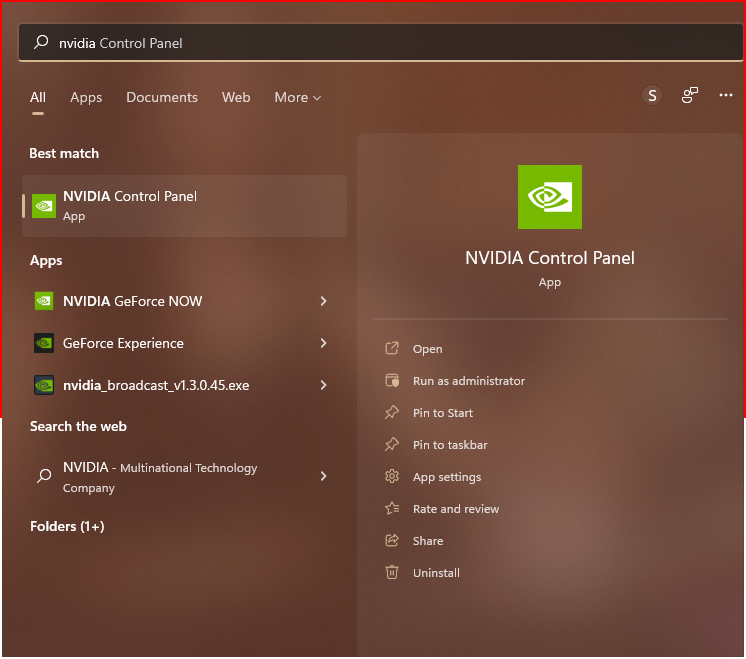This screenshot has width=746, height=659.
Task: Open the feedback/chat icon beside the avatar
Action: 689,95
